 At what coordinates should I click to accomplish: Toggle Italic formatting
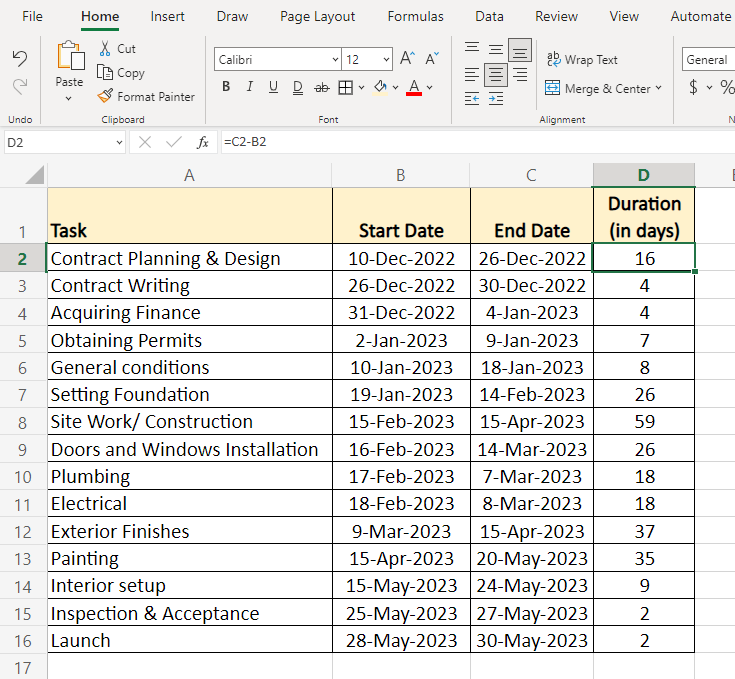[249, 88]
